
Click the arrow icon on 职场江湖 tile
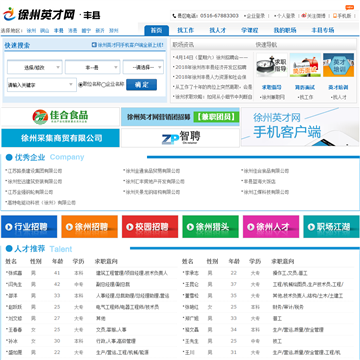(311, 227)
